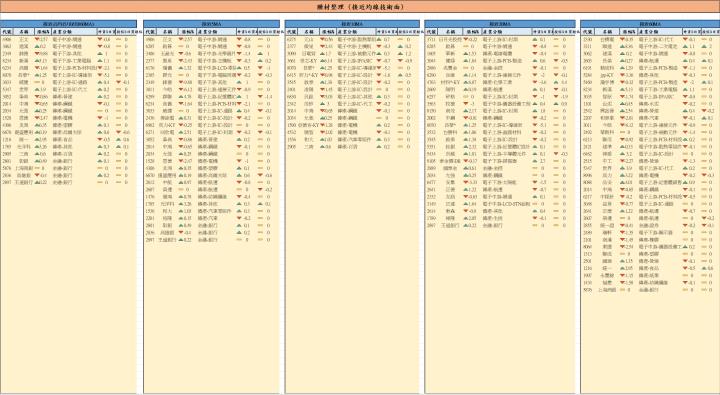Image resolution: width=720 pixels, height=395 pixels.
Task: Click 產業分類 column header under 接近10MA
Action: click(x=357, y=32)
